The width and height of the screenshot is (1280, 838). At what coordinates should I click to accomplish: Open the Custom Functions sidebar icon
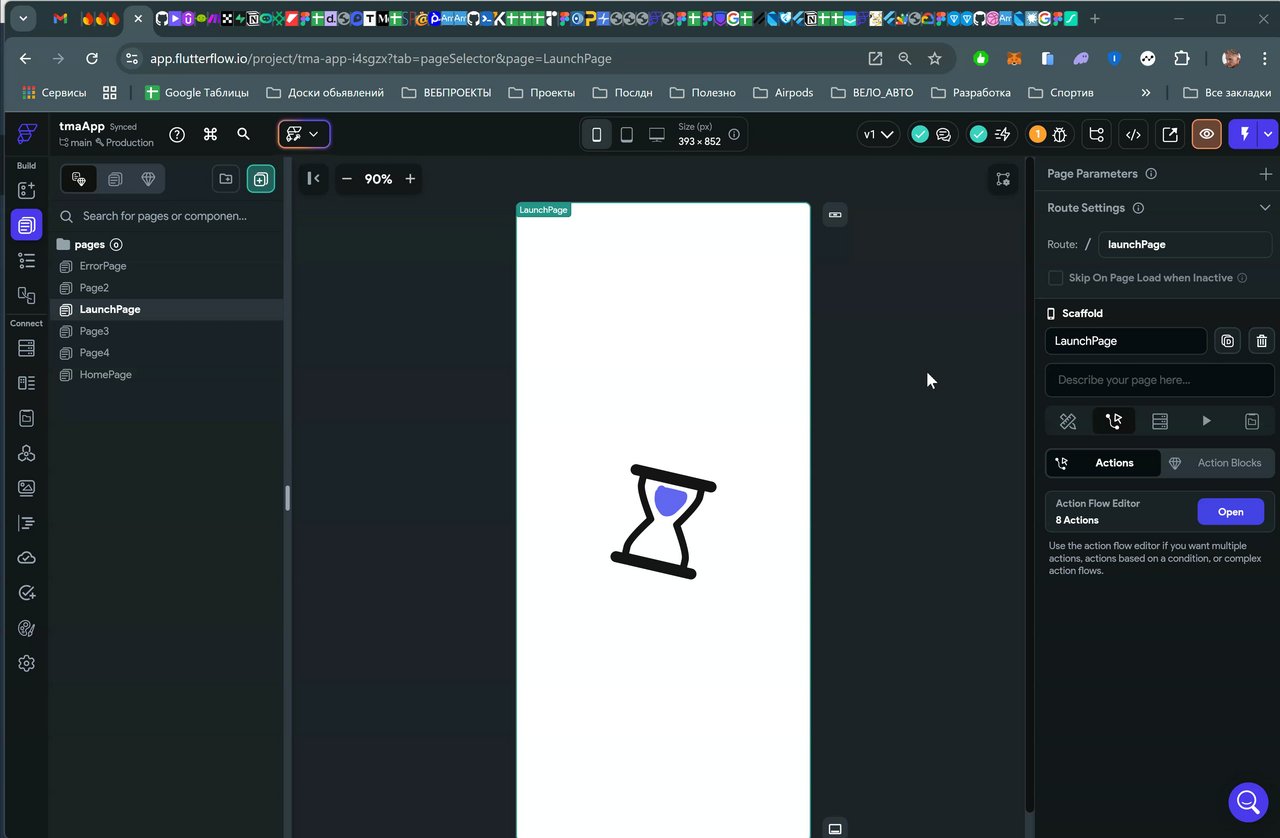[27, 523]
